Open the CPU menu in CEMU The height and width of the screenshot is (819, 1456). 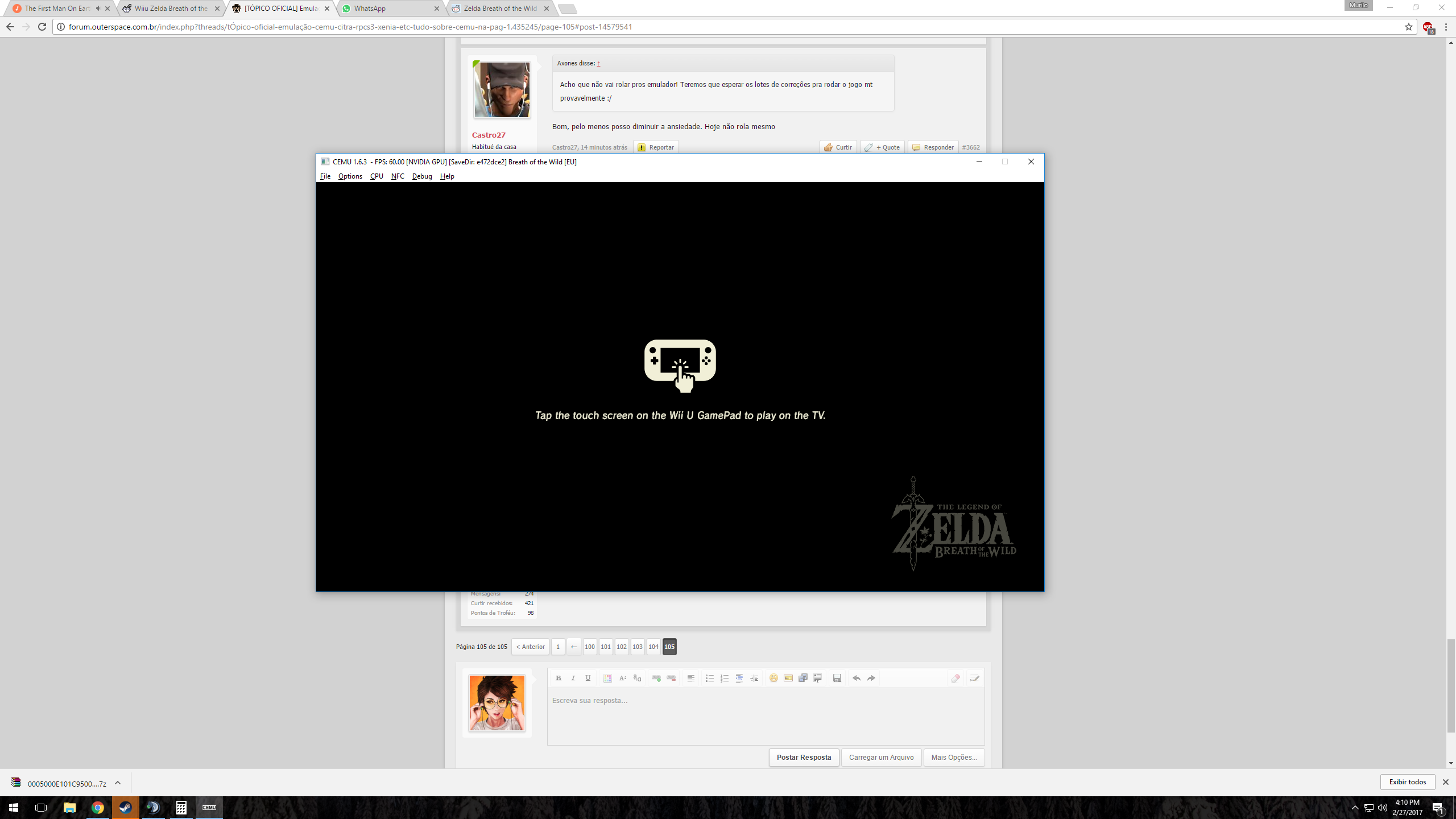[377, 176]
